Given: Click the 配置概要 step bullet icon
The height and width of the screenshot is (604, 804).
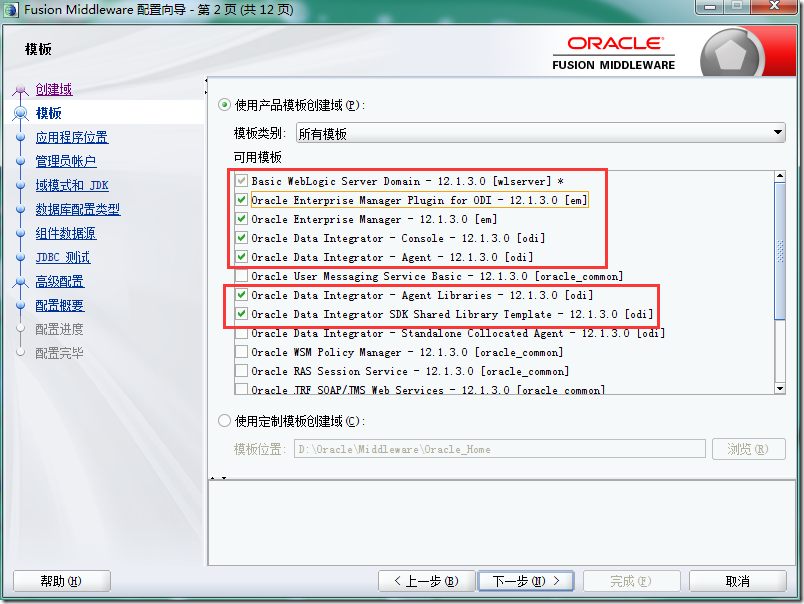Looking at the screenshot, I should (21, 306).
